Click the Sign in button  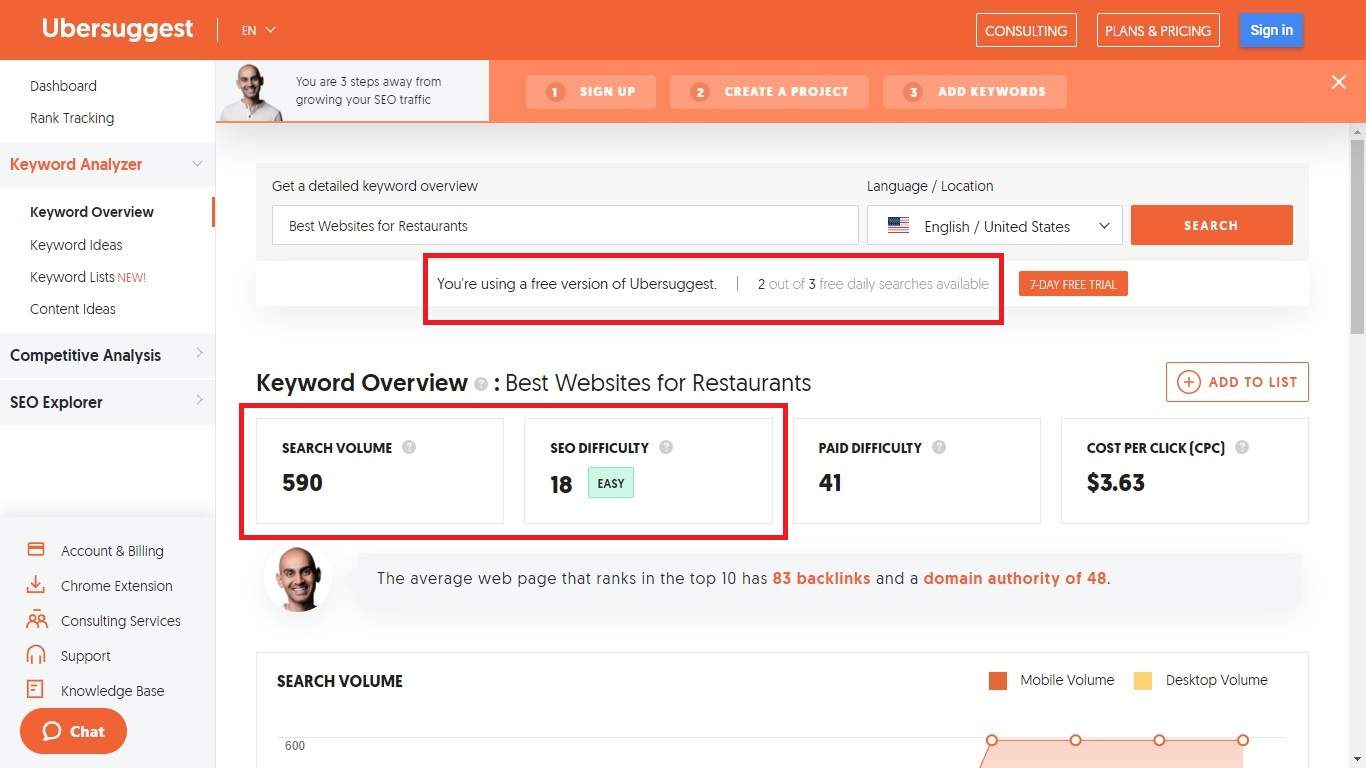[x=1271, y=30]
